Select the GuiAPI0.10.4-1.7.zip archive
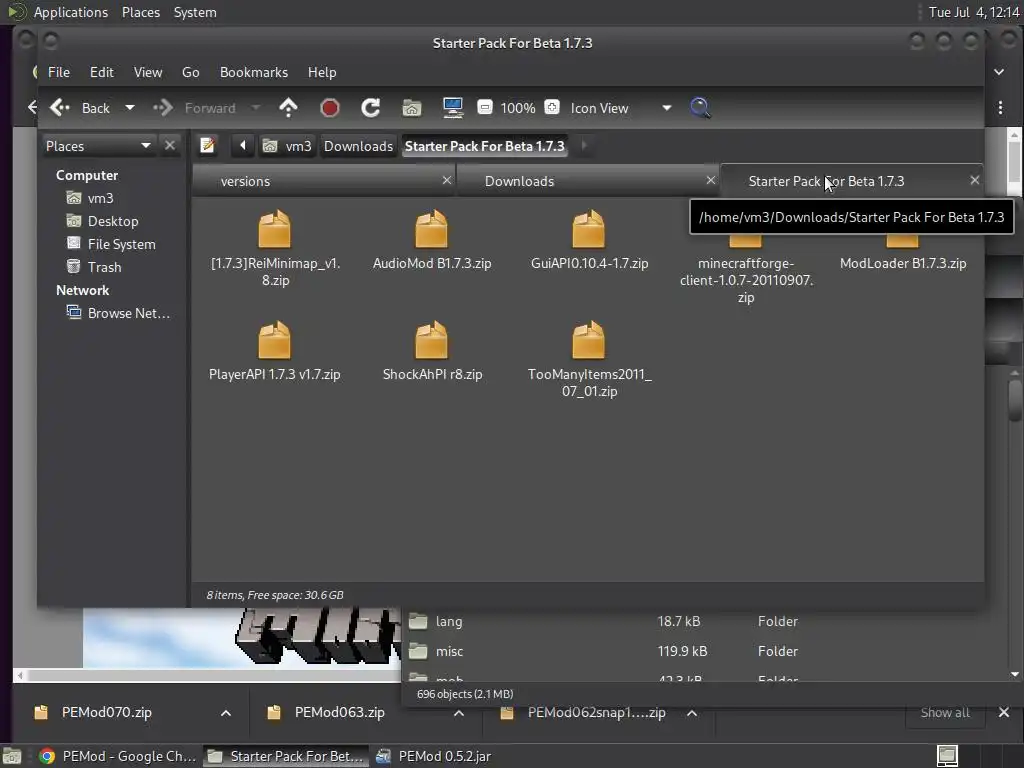This screenshot has width=1024, height=768. [589, 240]
